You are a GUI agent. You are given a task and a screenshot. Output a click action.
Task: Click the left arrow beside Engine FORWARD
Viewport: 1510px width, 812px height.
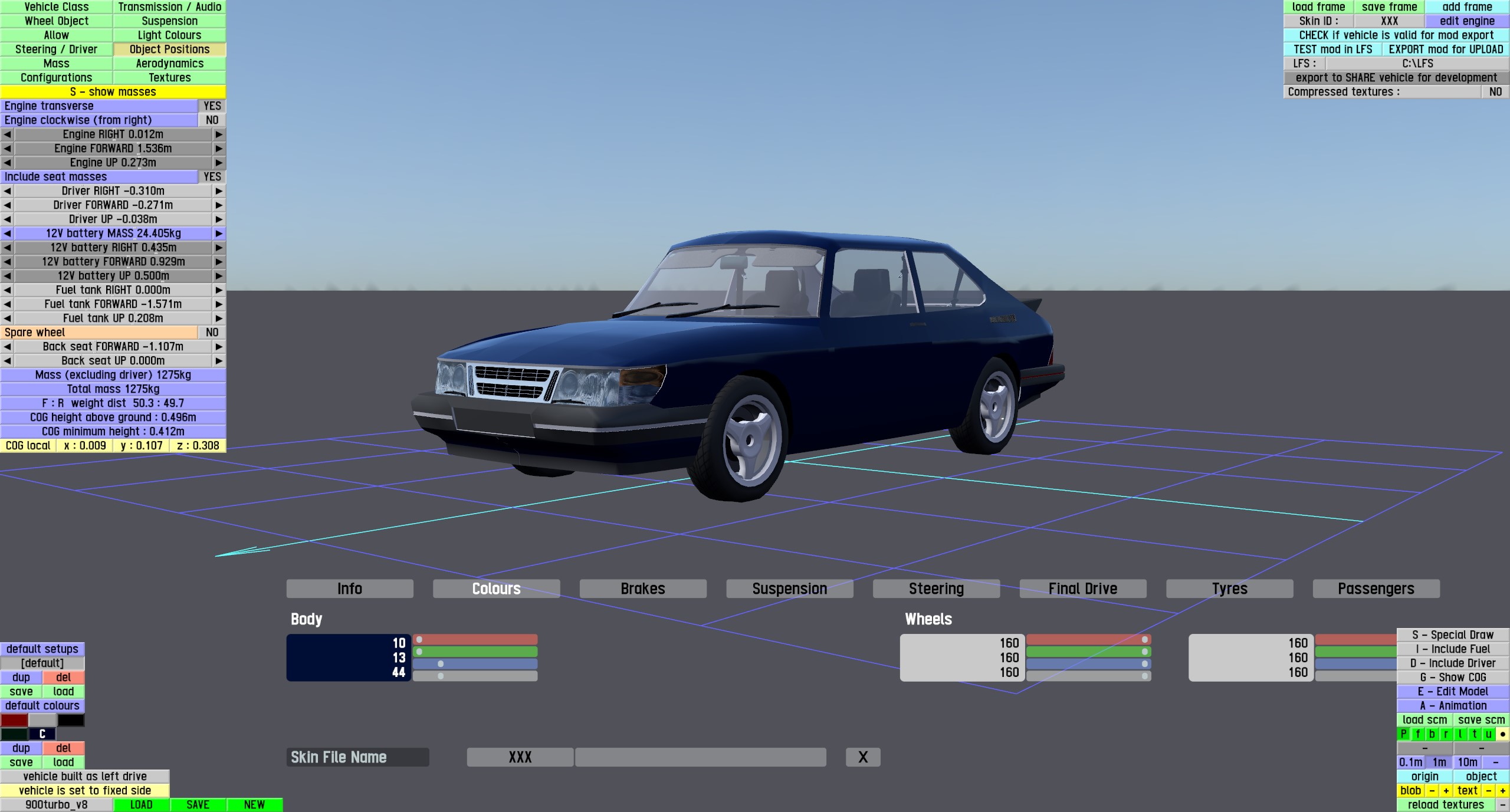[x=7, y=149]
